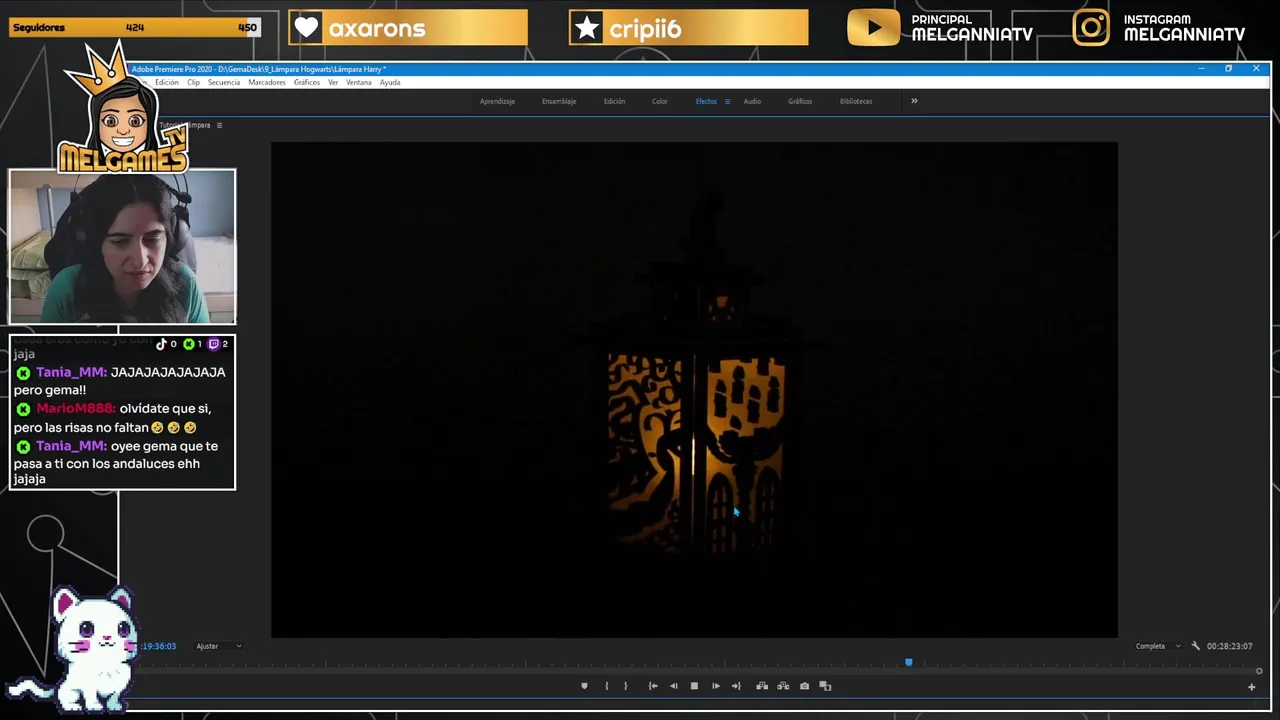Step back one frame
1280x720 pixels.
point(673,686)
